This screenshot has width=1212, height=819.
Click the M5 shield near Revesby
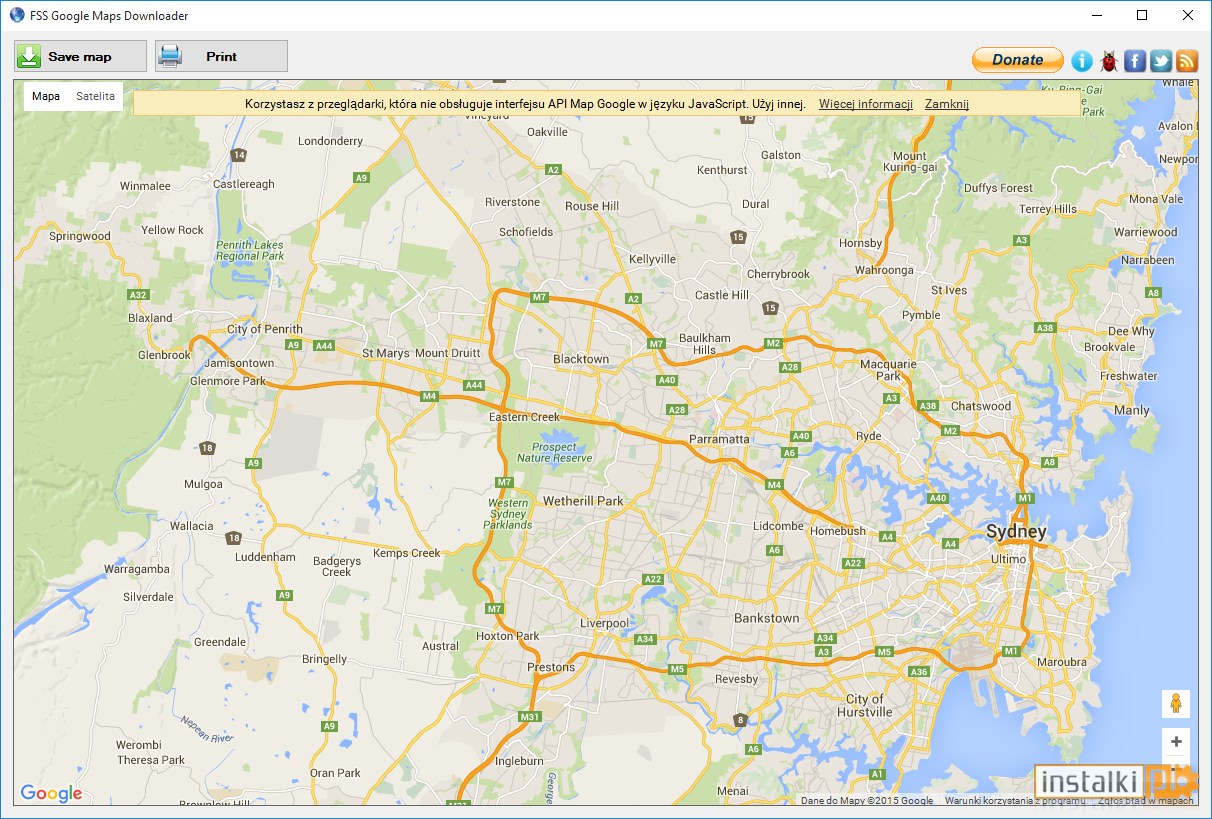point(678,669)
